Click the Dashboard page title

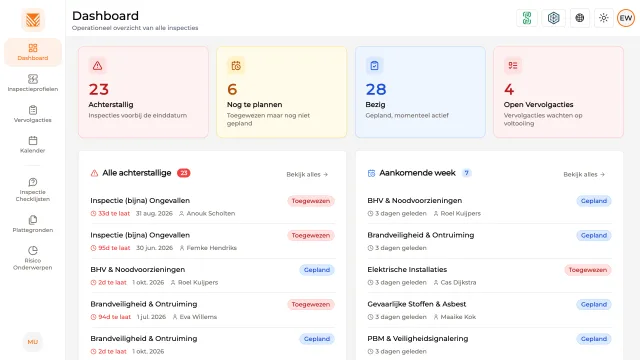(105, 16)
